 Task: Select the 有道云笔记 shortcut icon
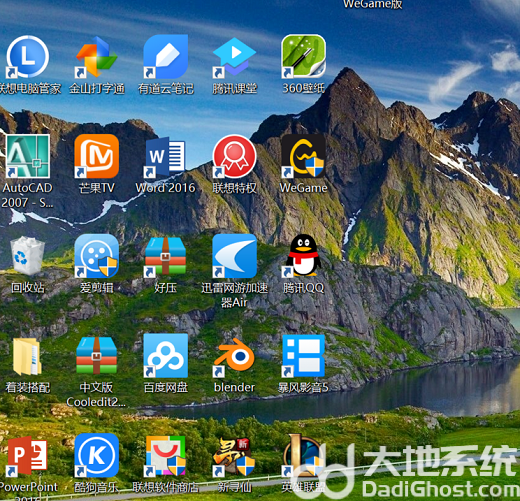click(166, 57)
